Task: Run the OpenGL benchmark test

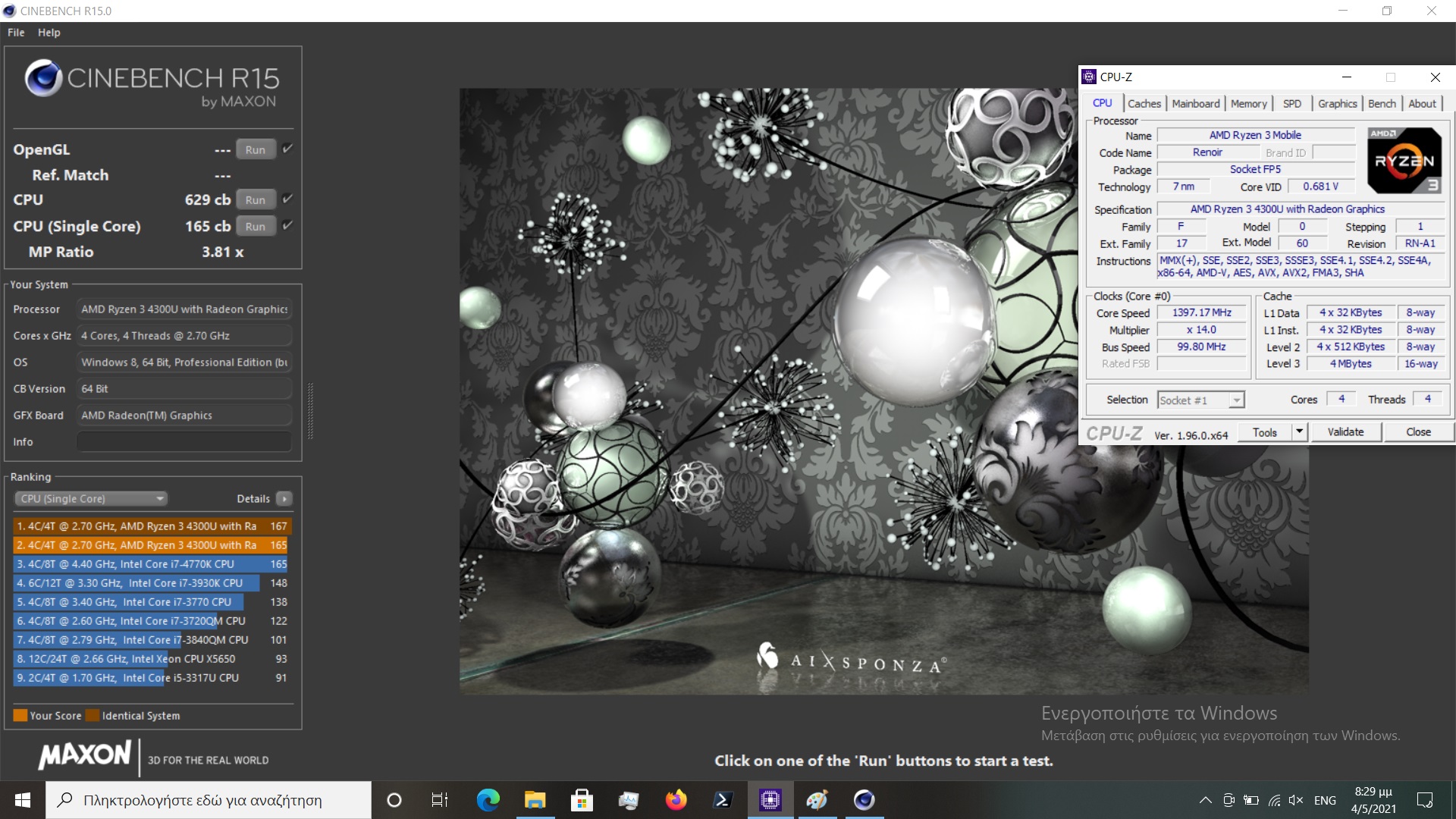Action: [x=256, y=149]
